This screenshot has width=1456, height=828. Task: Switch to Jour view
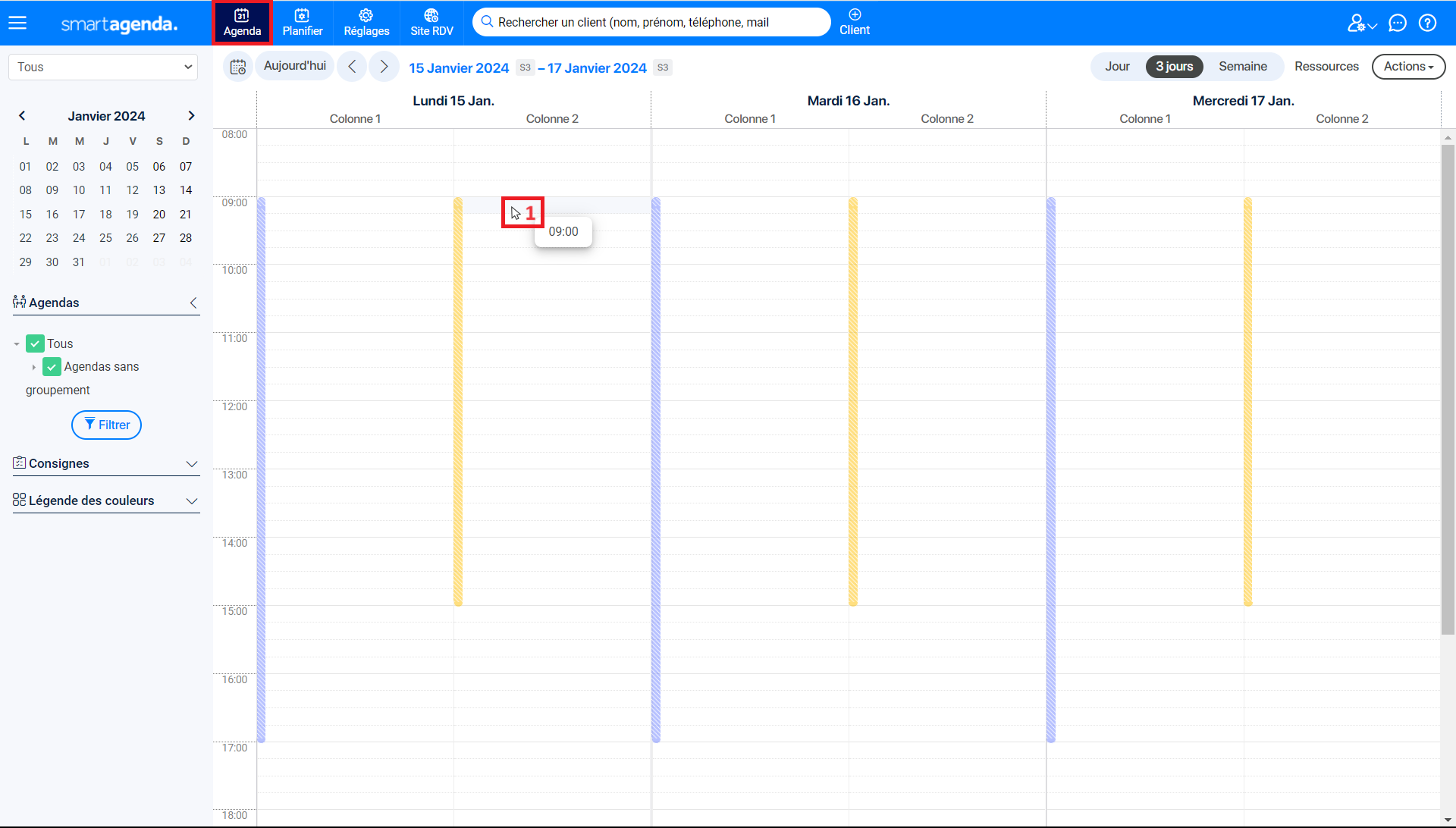1117,67
